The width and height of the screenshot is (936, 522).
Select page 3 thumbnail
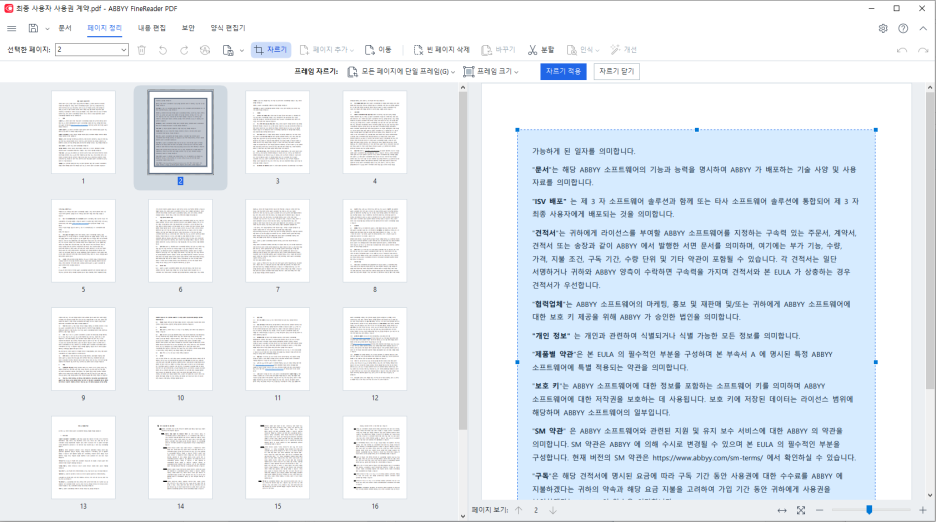coord(278,132)
